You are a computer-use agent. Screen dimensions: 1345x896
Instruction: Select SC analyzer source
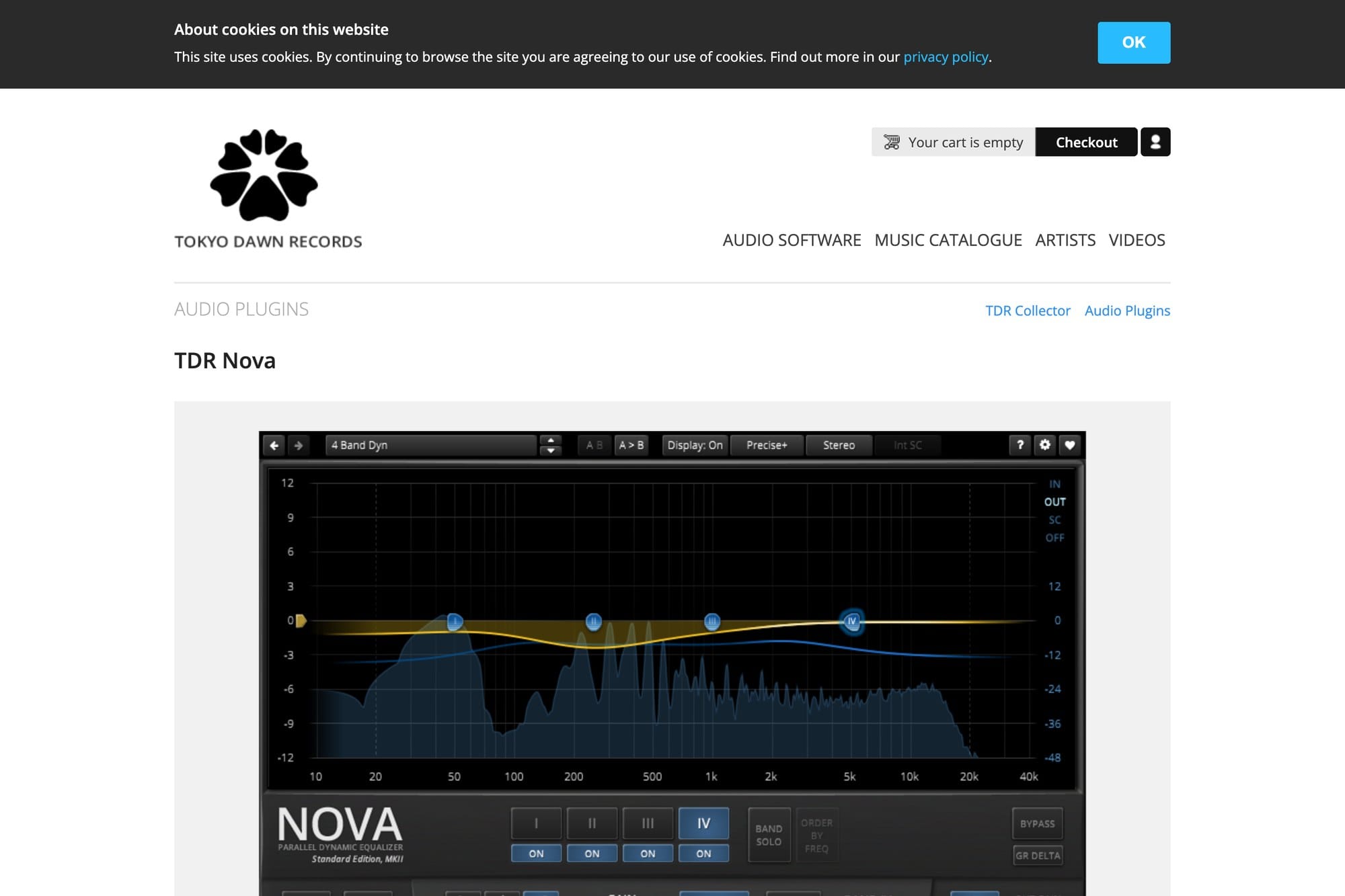click(1054, 520)
